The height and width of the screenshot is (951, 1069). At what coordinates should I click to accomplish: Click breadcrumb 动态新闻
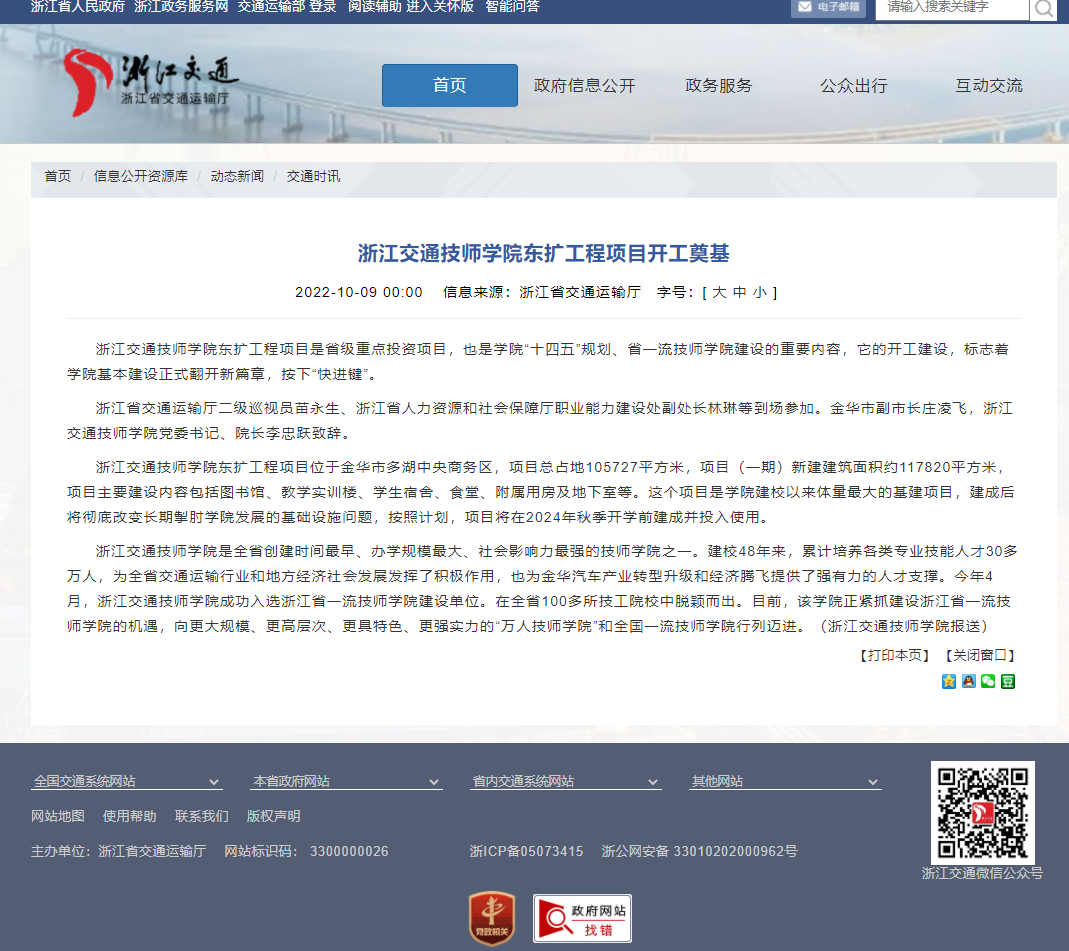point(237,177)
